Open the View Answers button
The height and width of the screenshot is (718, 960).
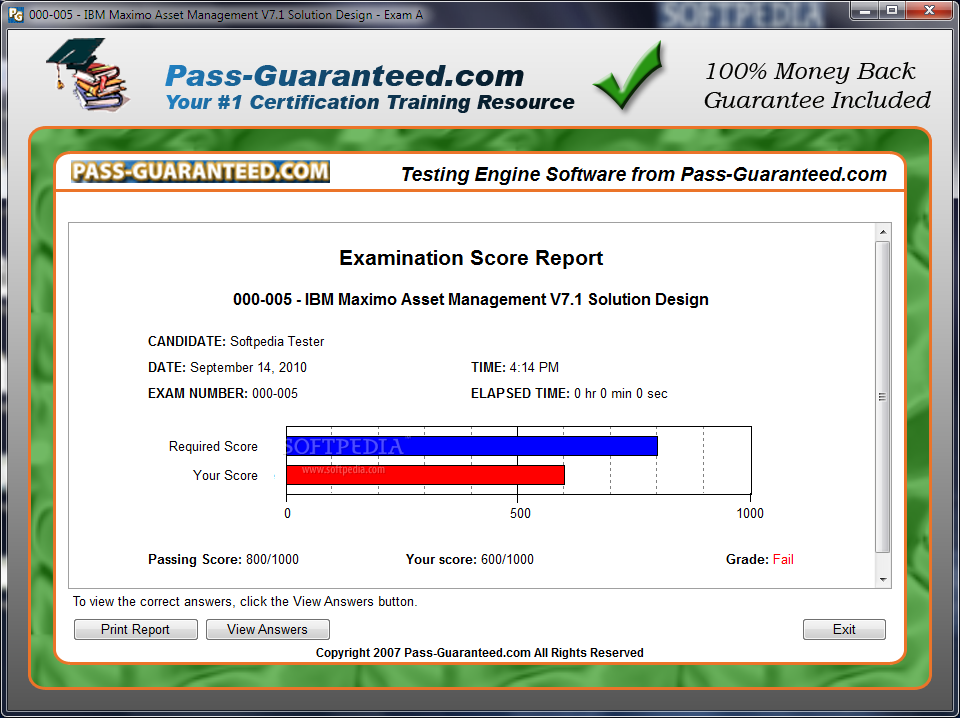point(268,629)
